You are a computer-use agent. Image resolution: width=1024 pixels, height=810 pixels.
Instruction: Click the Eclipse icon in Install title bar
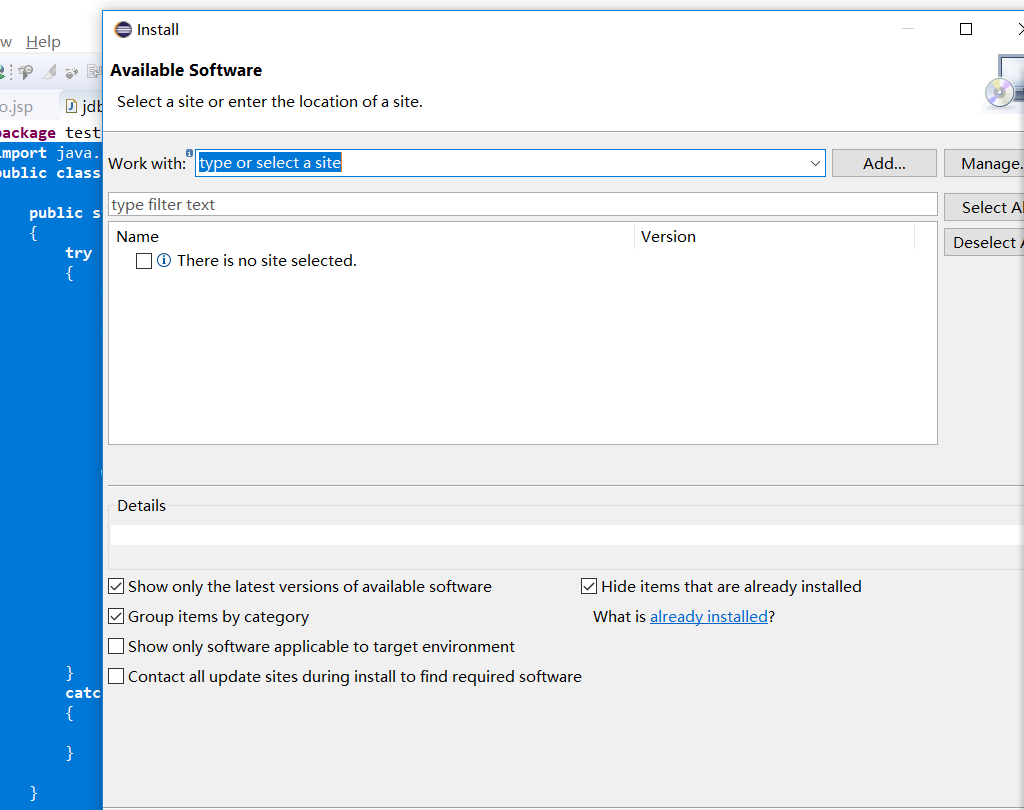pyautogui.click(x=123, y=29)
